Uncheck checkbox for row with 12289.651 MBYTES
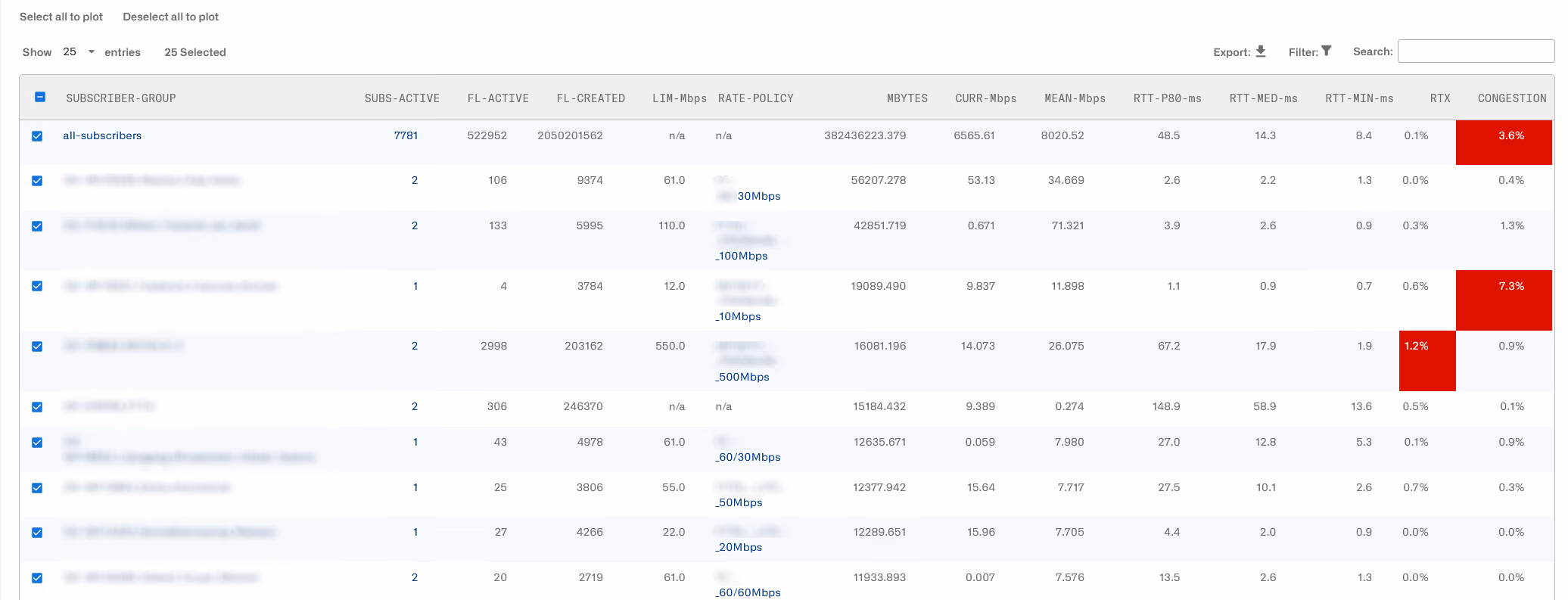Viewport: 1568px width, 600px height. click(x=37, y=533)
